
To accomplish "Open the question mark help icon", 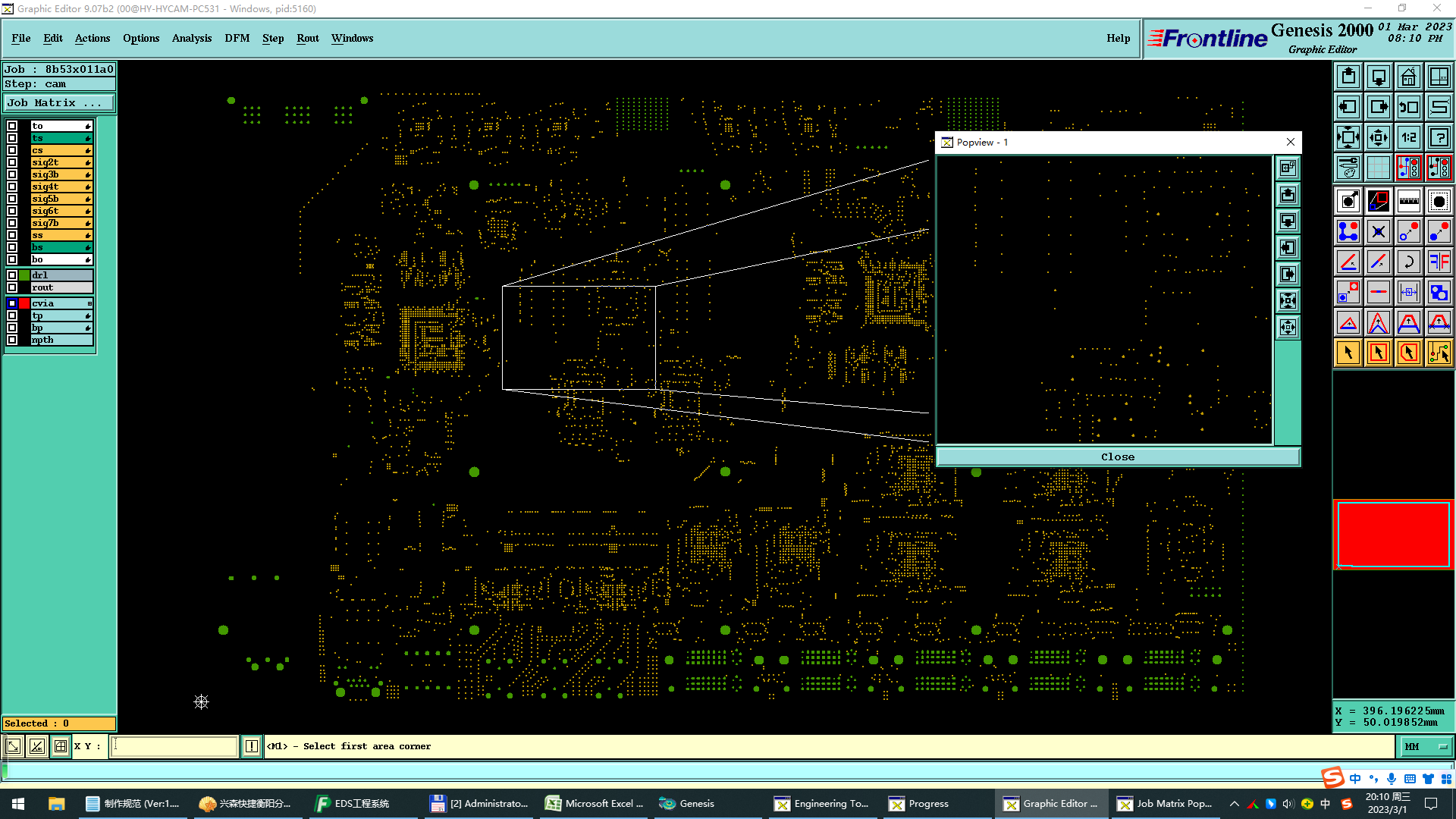I will click(1439, 137).
